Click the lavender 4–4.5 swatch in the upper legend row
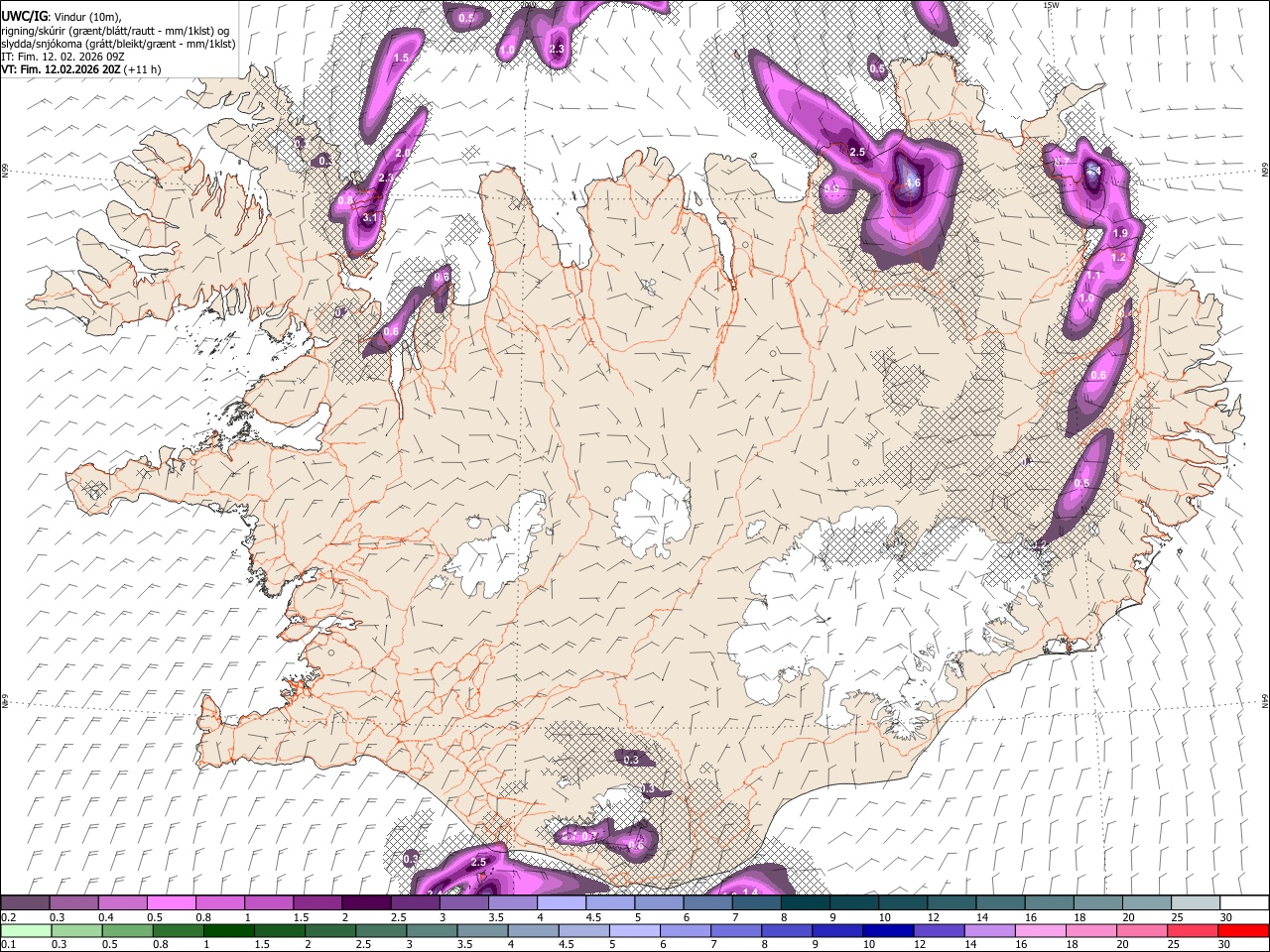1270x952 pixels. 562,902
